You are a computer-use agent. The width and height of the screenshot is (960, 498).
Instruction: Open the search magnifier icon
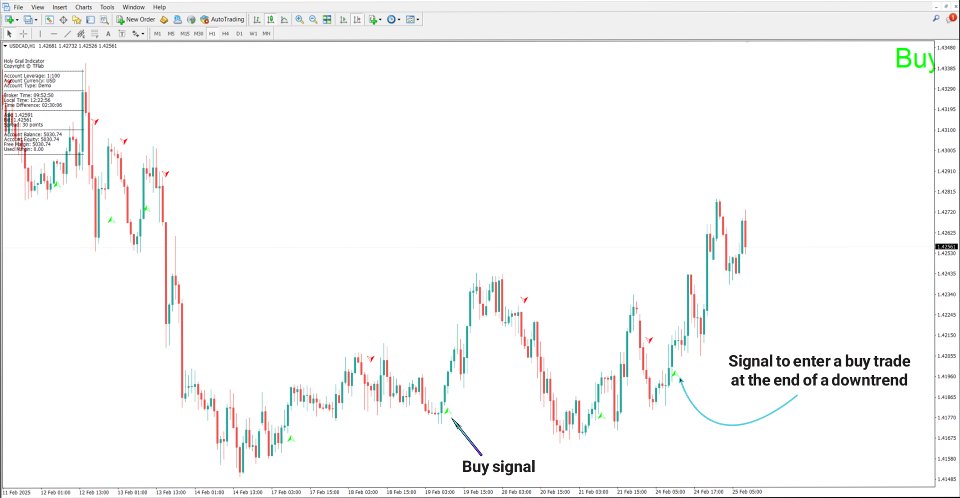coord(936,19)
